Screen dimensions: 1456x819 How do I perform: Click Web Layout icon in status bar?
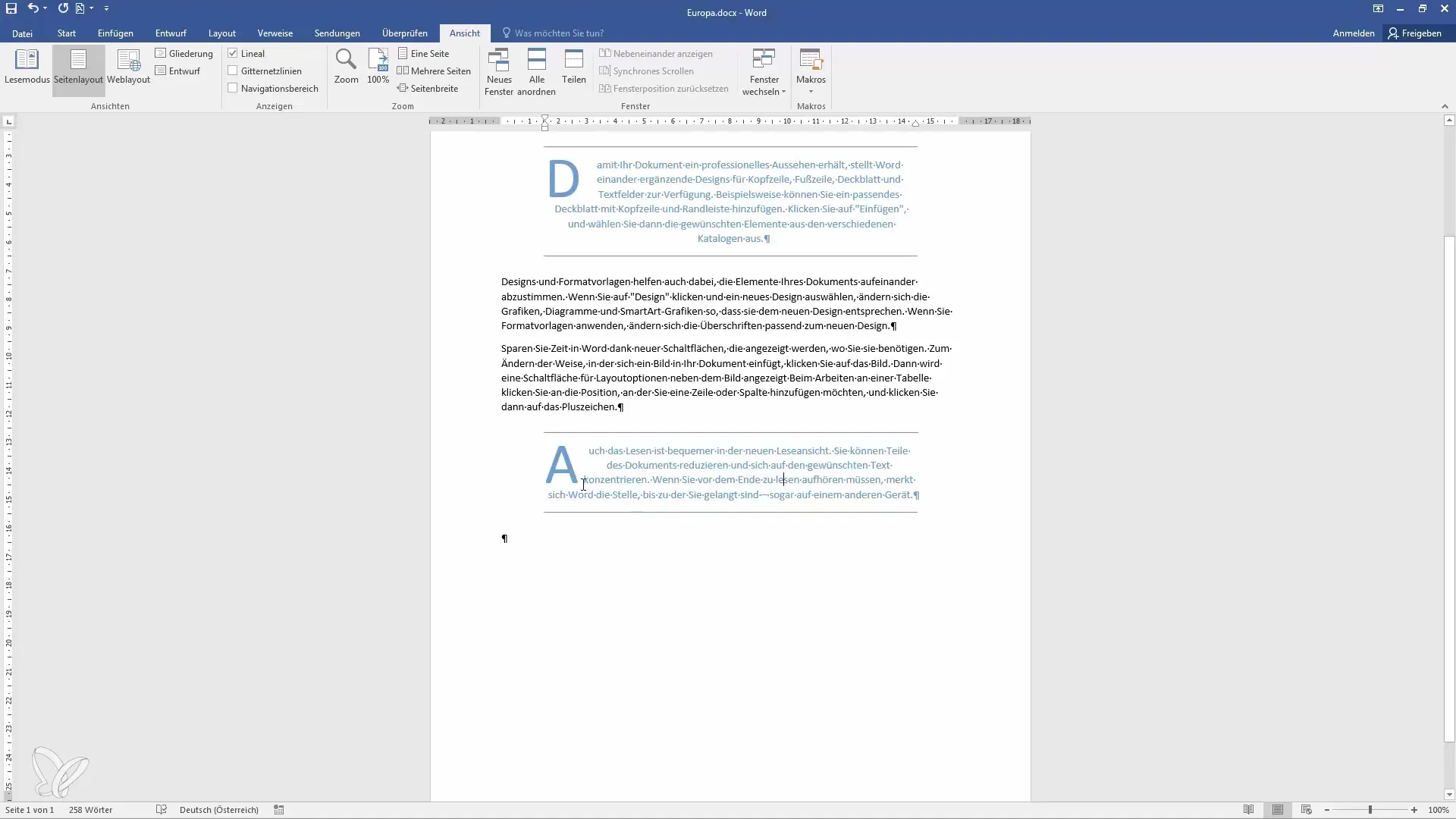point(1307,810)
